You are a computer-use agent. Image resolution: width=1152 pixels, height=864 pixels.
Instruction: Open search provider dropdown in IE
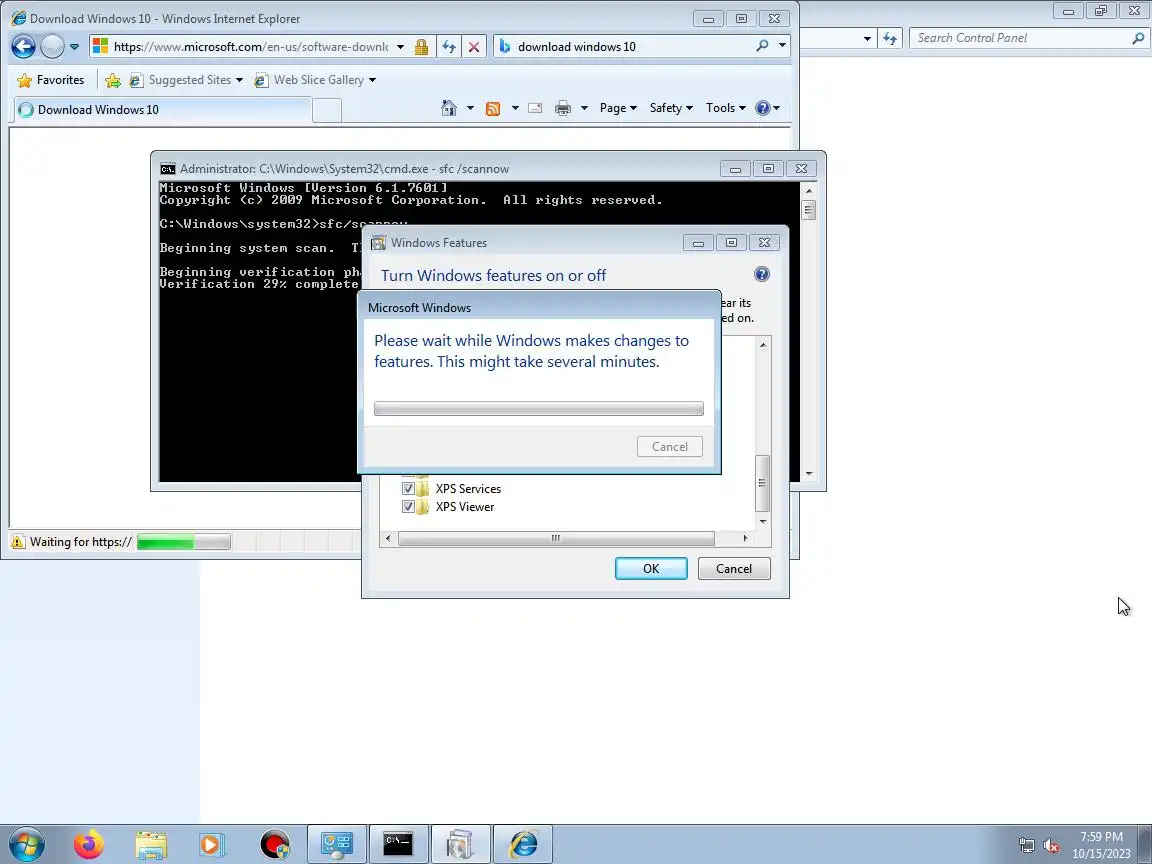tap(782, 46)
